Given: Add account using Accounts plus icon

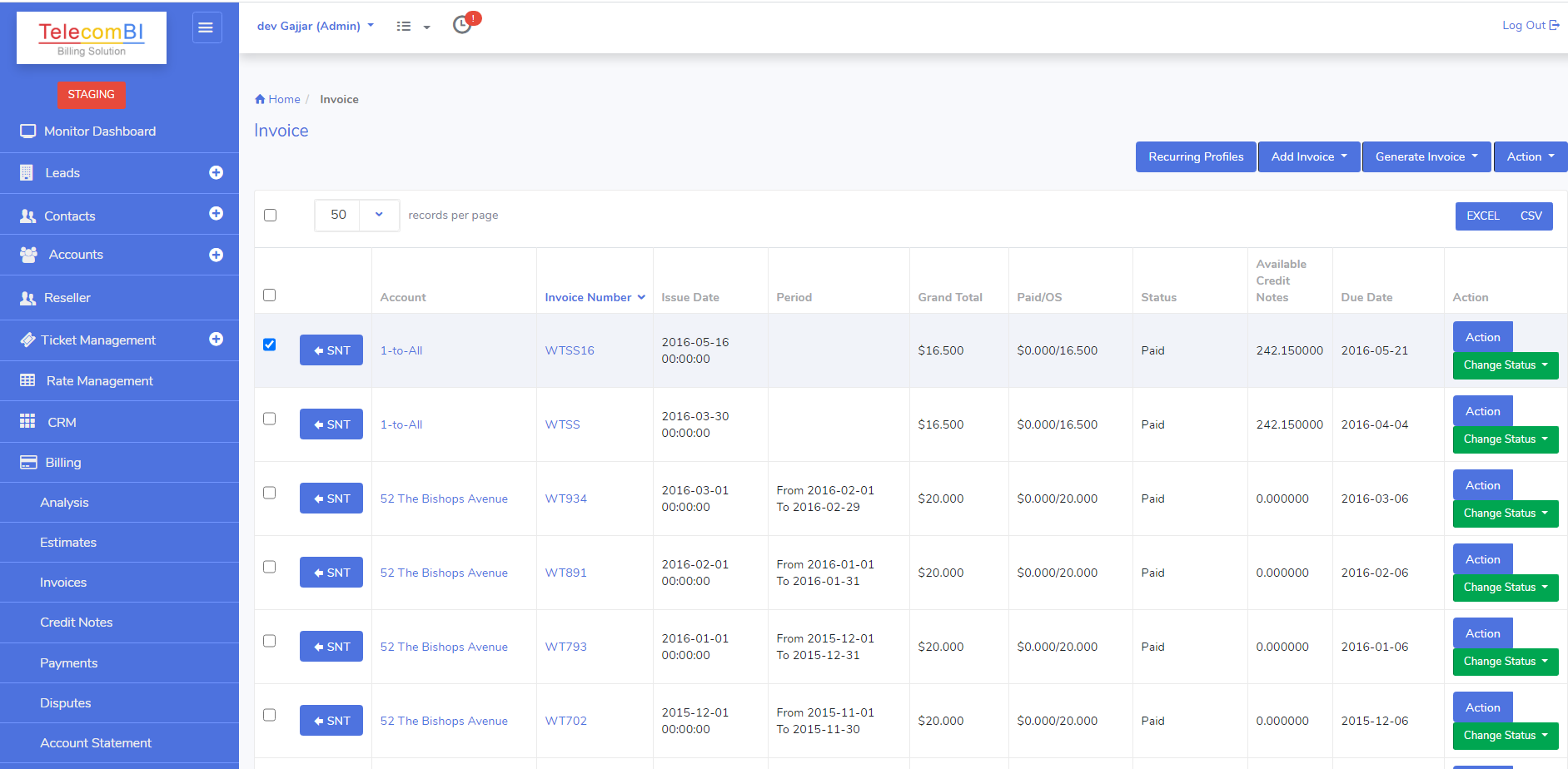Looking at the screenshot, I should coord(216,255).
